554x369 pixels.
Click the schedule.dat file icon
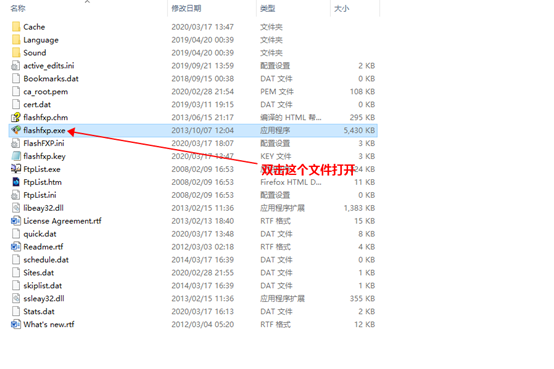[x=16, y=259]
